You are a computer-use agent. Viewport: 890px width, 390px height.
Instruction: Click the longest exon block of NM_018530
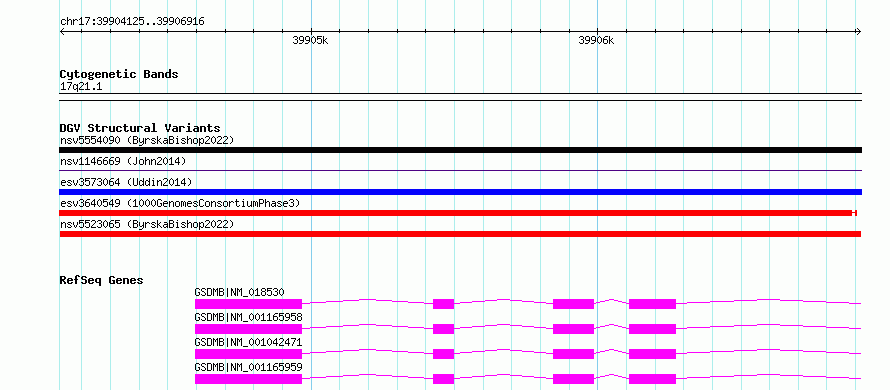tap(249, 304)
